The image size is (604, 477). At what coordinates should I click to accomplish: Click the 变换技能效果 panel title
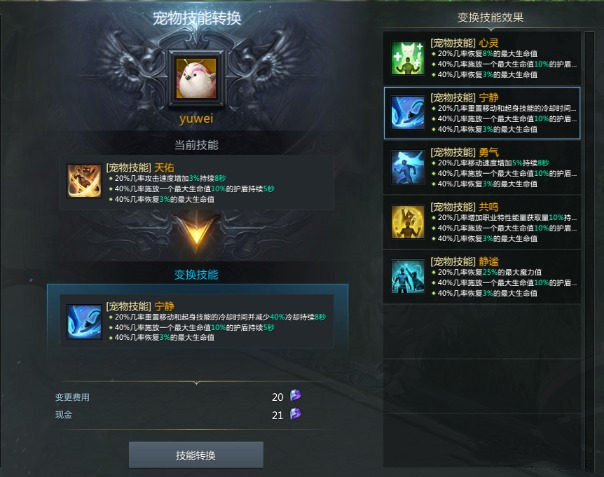pos(490,17)
